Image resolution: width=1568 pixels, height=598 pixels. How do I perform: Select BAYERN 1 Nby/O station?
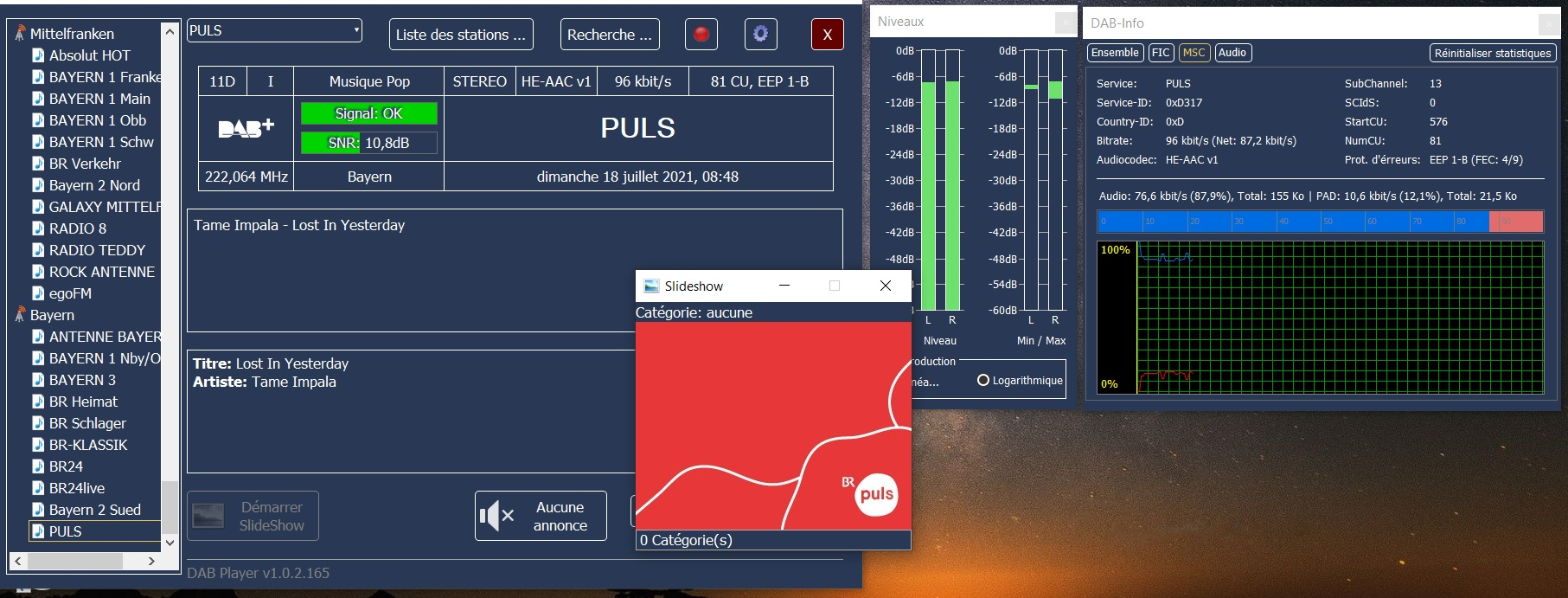point(105,358)
